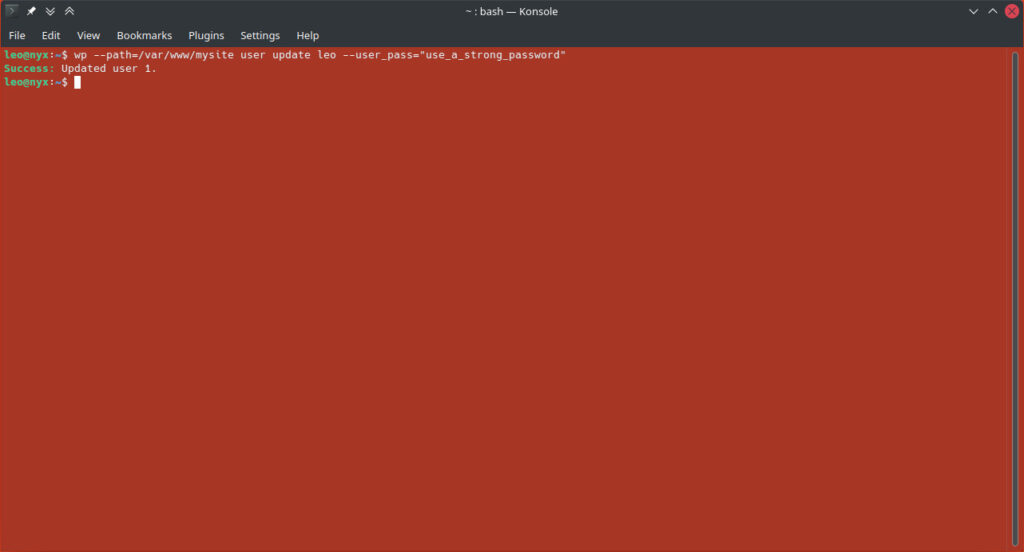Close Konsole with the red X button
The image size is (1024, 552).
[1011, 11]
